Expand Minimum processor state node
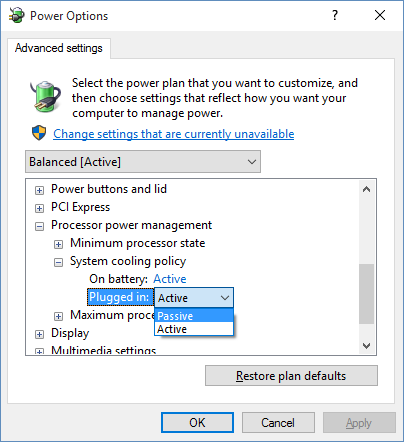404x442 pixels. tap(58, 244)
